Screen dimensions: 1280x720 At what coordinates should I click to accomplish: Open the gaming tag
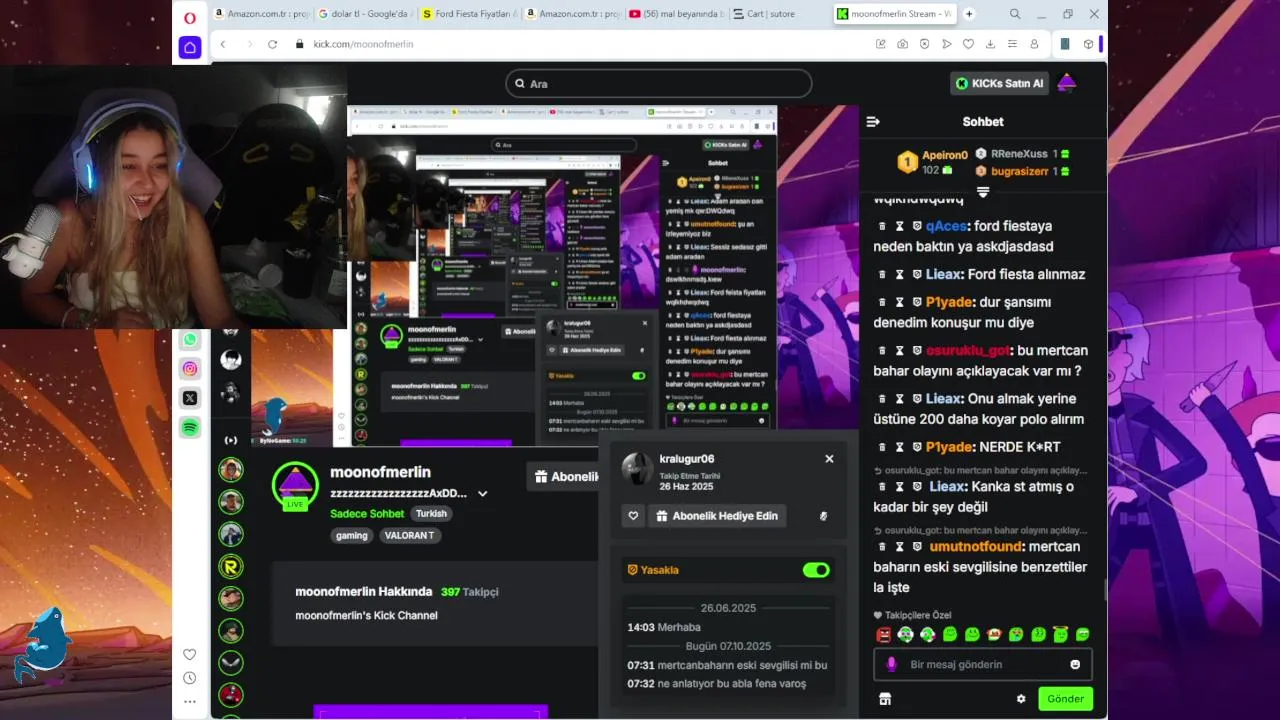click(x=351, y=535)
